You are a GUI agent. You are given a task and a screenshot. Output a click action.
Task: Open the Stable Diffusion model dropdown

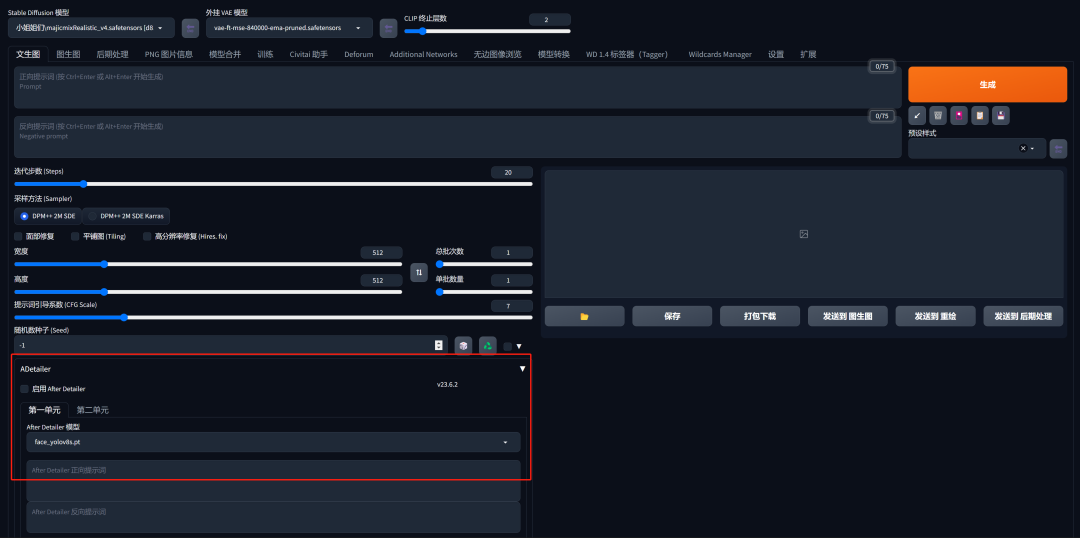tap(92, 28)
